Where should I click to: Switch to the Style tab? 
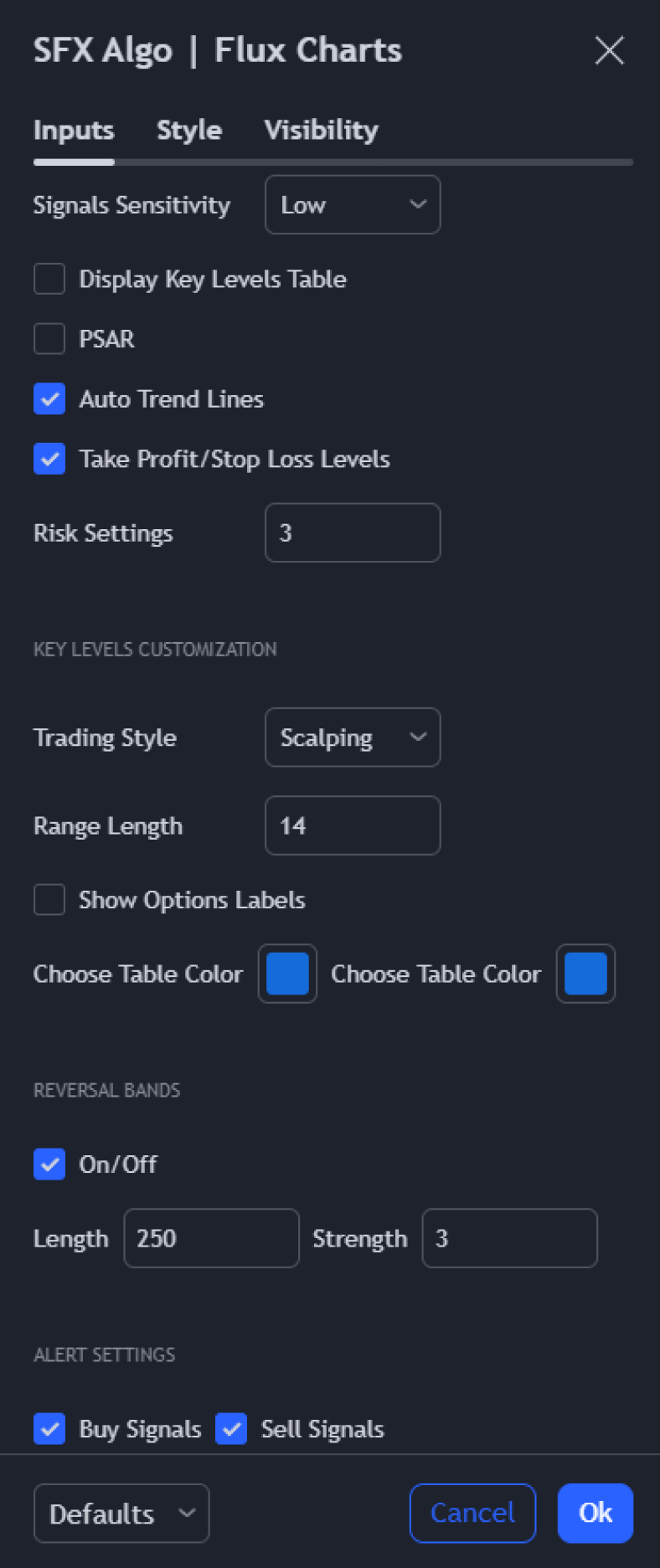189,131
